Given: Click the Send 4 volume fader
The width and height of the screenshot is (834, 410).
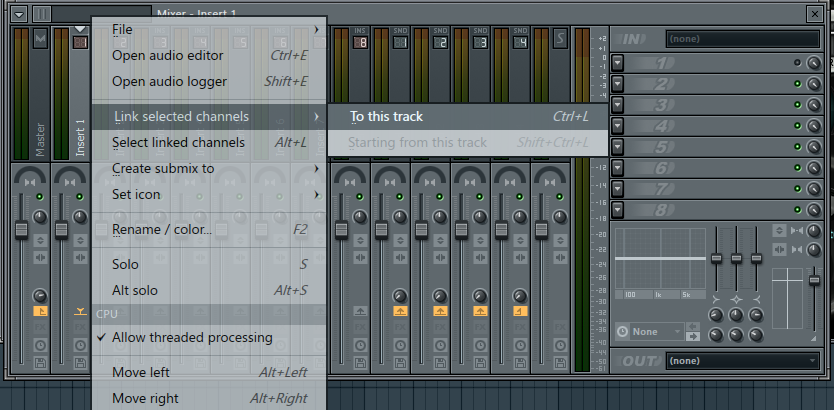Looking at the screenshot, I should (502, 229).
